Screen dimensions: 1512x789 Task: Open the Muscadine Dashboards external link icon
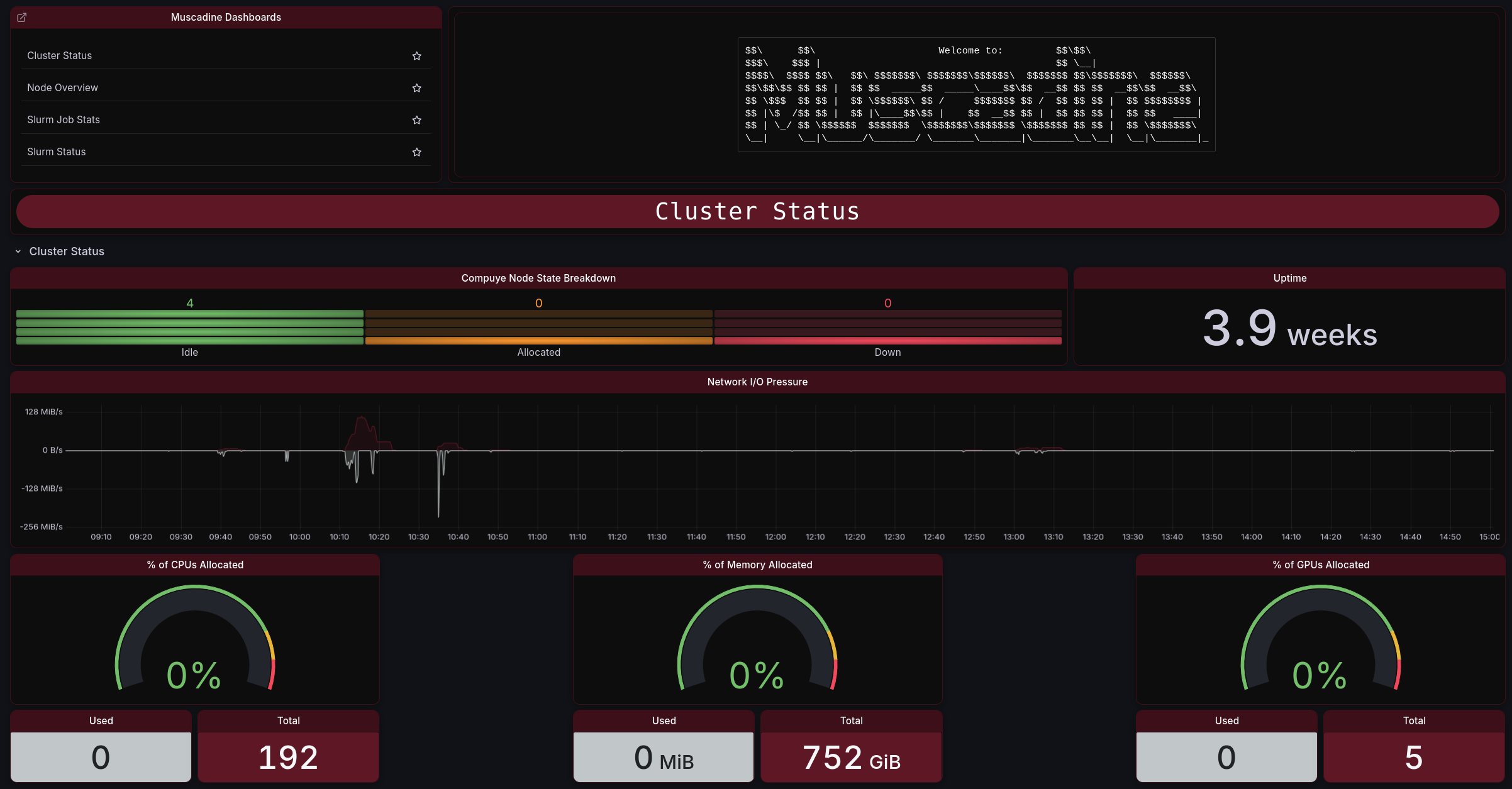(x=21, y=18)
